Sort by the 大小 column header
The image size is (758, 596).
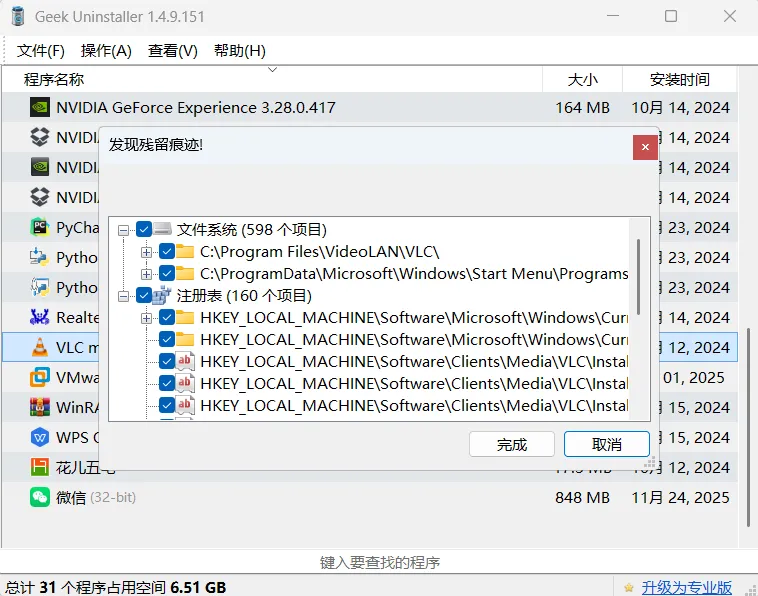583,79
